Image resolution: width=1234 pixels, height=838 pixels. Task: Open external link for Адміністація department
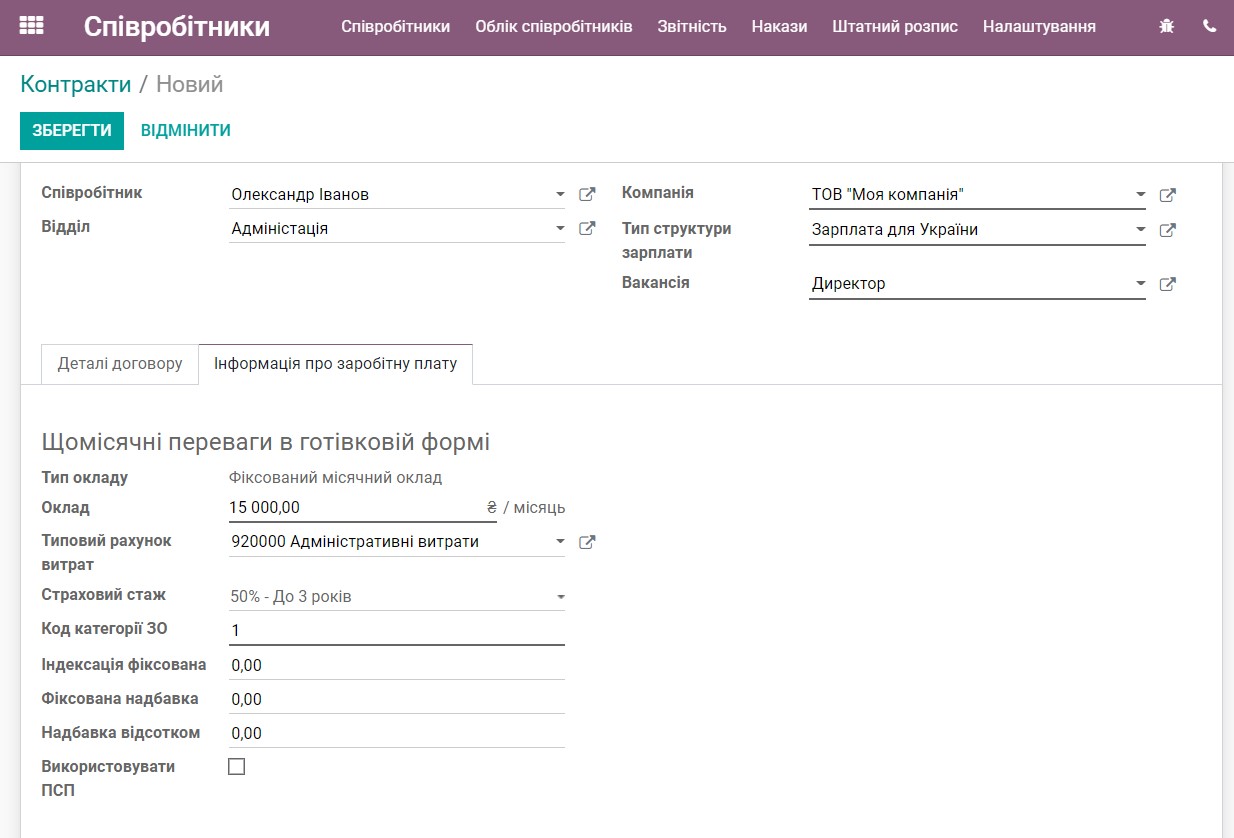tap(587, 228)
